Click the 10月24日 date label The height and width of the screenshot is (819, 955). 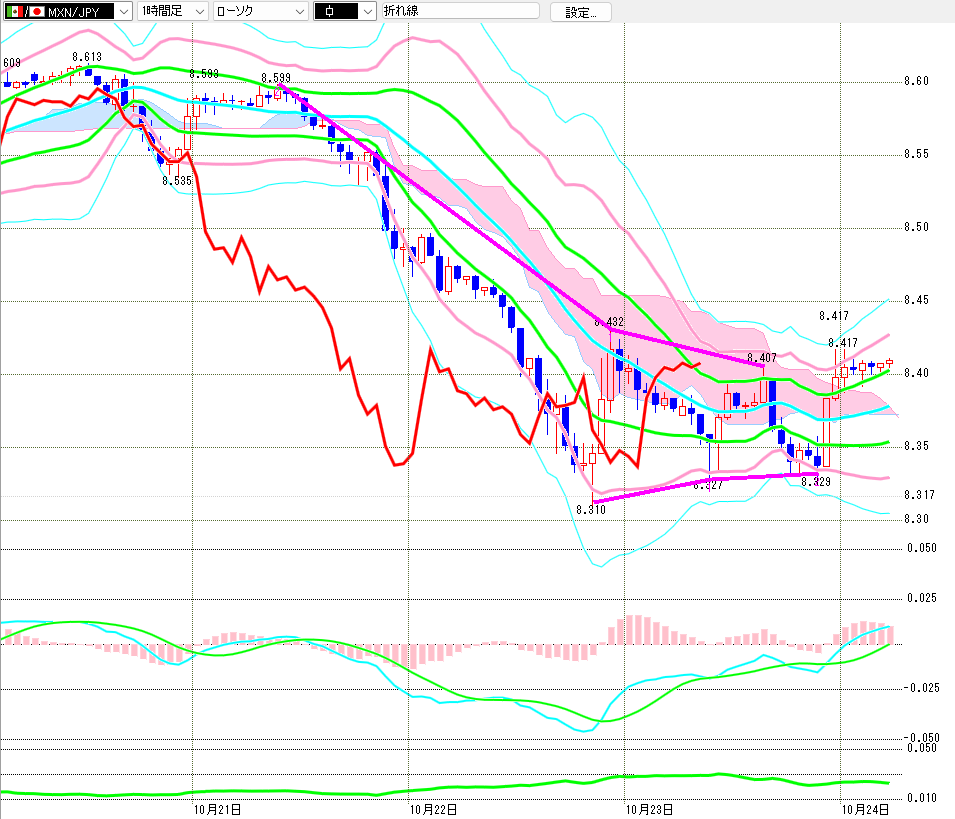(865, 809)
